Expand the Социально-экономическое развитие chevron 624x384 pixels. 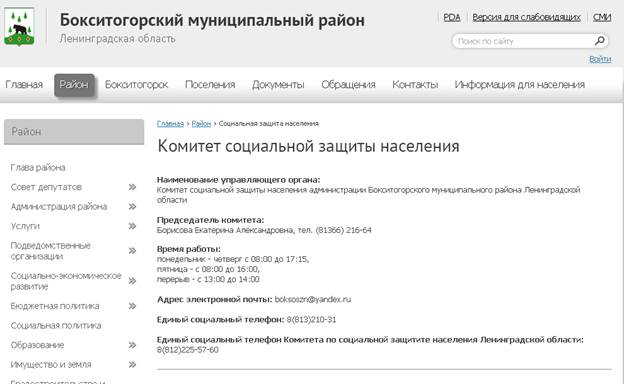133,281
